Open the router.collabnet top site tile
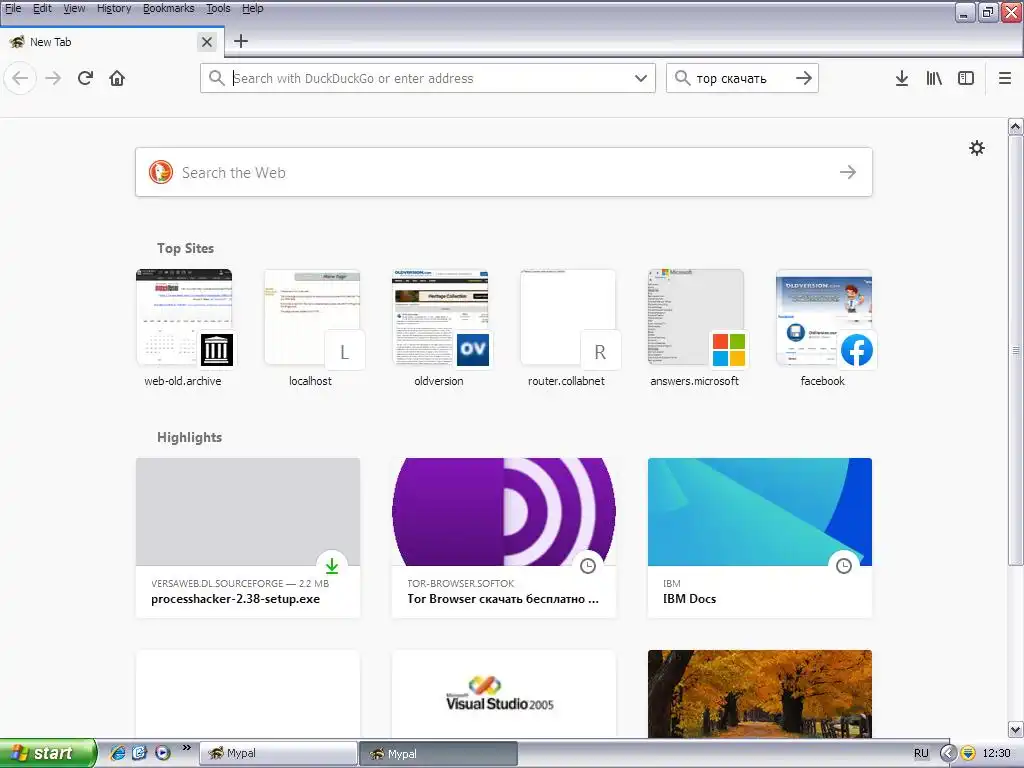Screen dimensions: 1024x768 point(568,328)
